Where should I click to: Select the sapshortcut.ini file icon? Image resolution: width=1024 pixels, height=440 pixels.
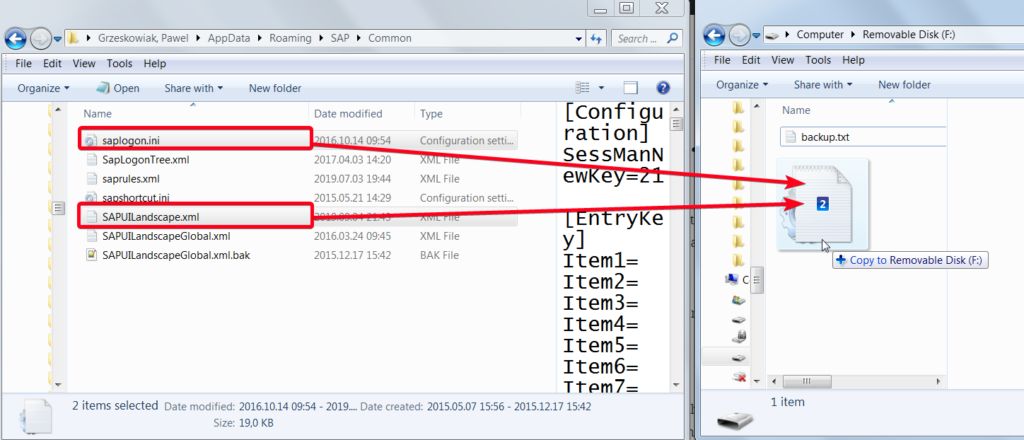[91, 197]
